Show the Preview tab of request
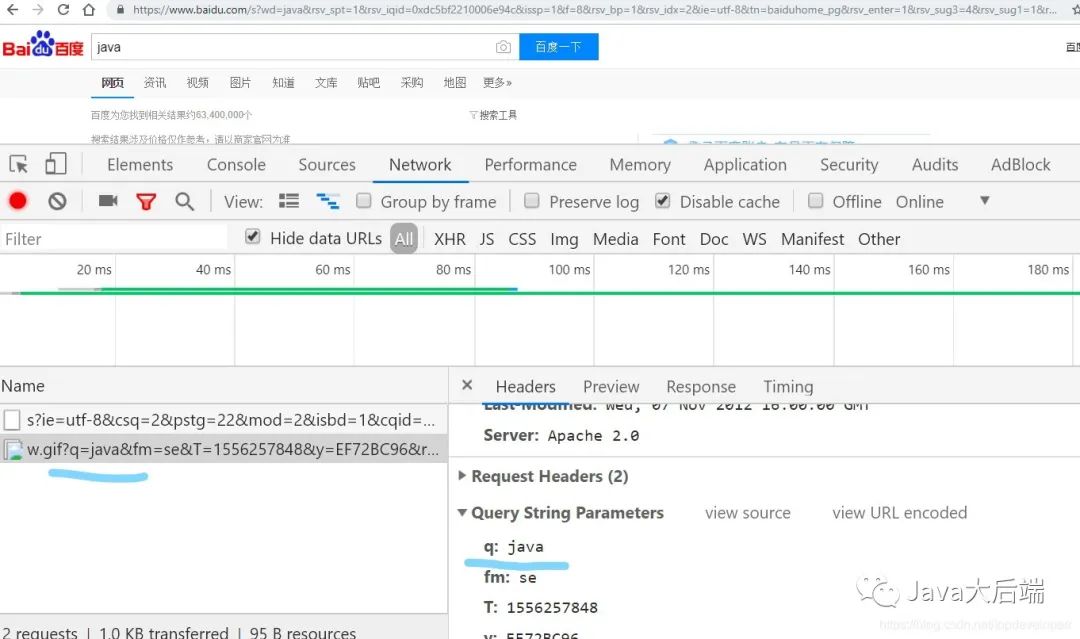 pos(611,386)
